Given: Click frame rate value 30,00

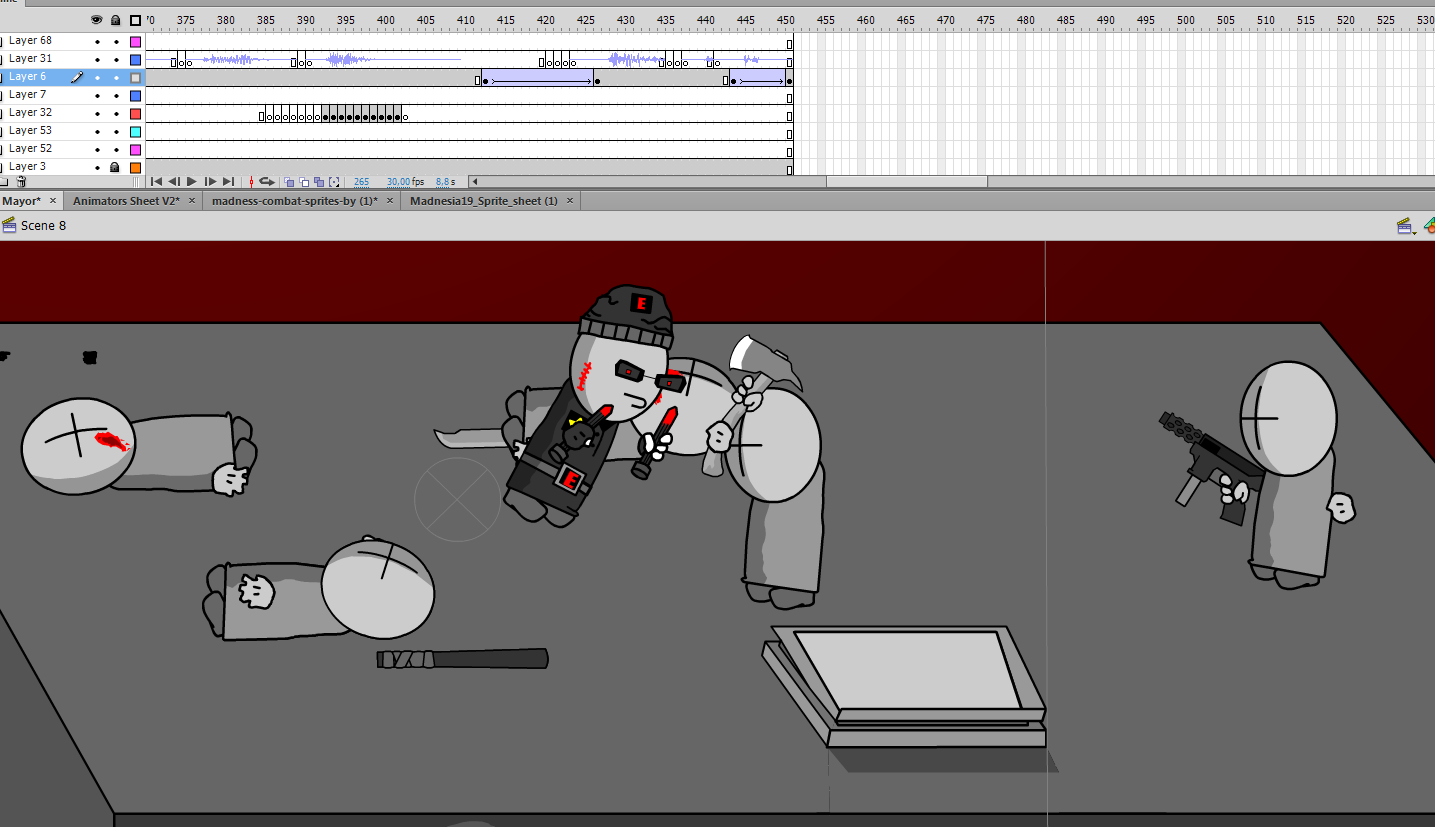Looking at the screenshot, I should point(398,182).
